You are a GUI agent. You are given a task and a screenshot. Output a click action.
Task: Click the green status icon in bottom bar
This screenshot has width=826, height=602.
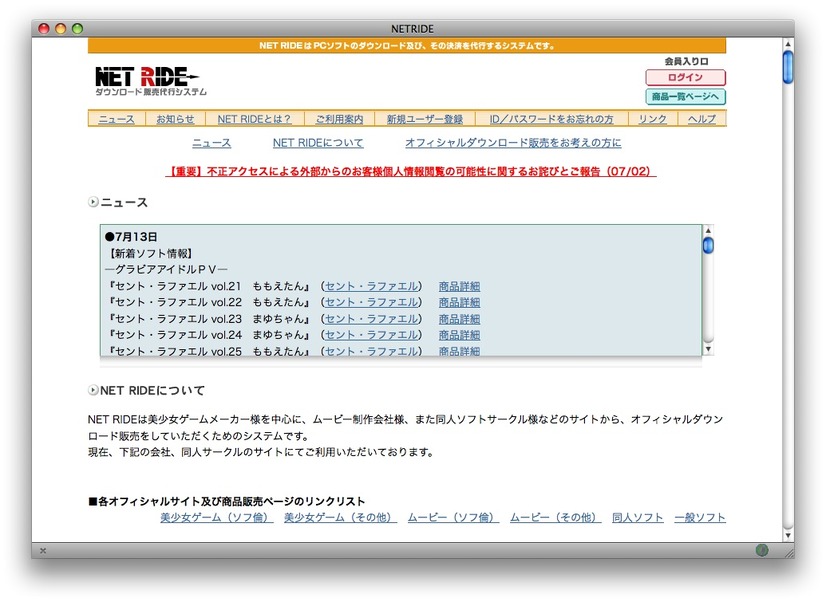(x=761, y=550)
